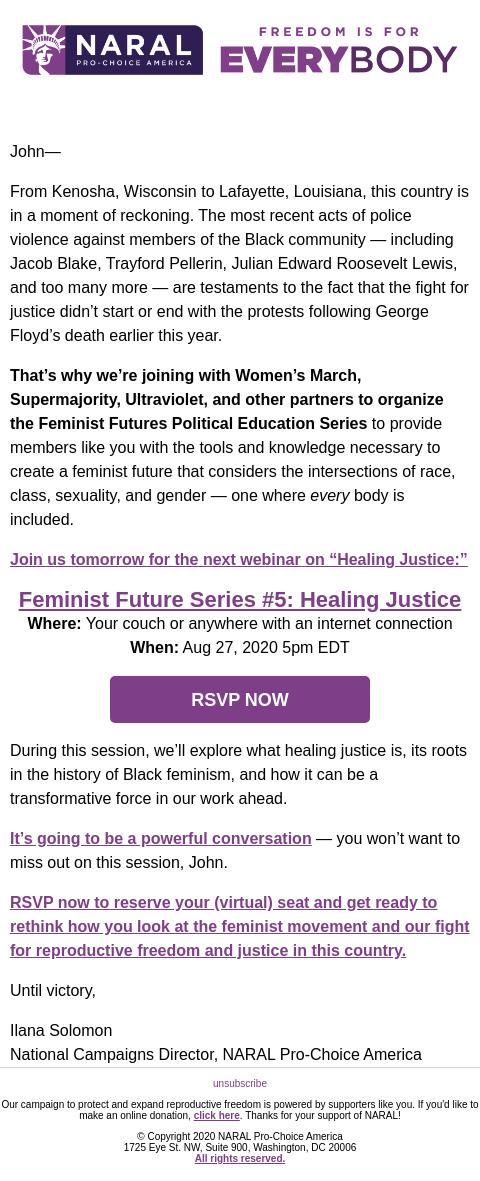Image resolution: width=480 pixels, height=1181 pixels.
Task: Open the 'Join us tomorrow' webinar link
Action: 239,560
